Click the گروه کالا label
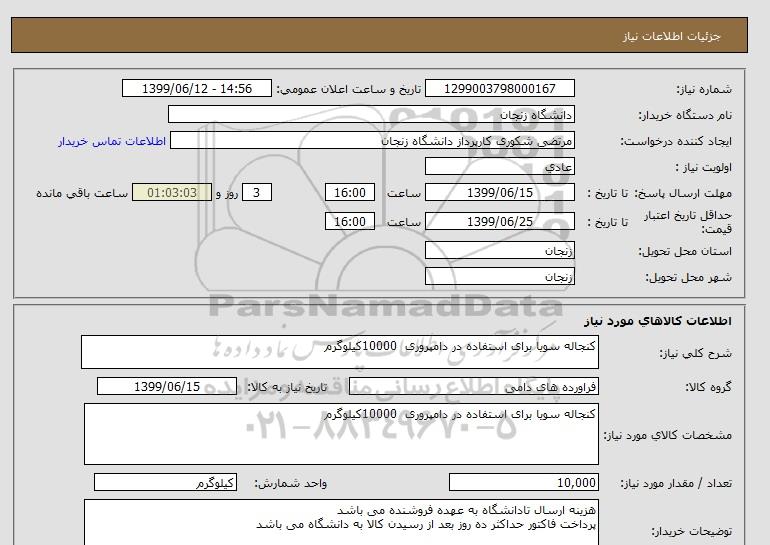Viewport: 770px width, 545px height. pos(708,387)
